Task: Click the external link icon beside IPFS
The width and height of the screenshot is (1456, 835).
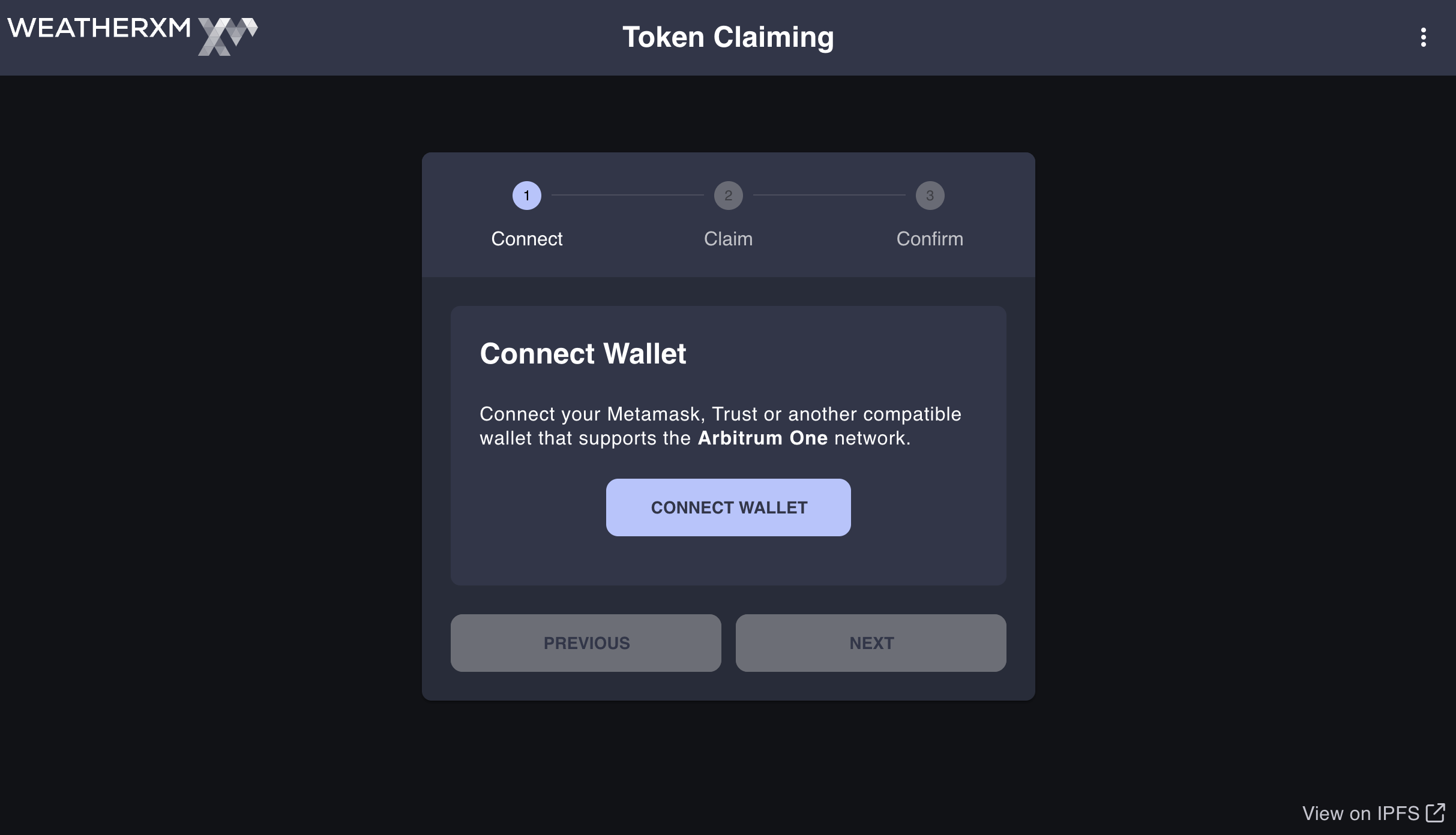Action: pyautogui.click(x=1436, y=813)
